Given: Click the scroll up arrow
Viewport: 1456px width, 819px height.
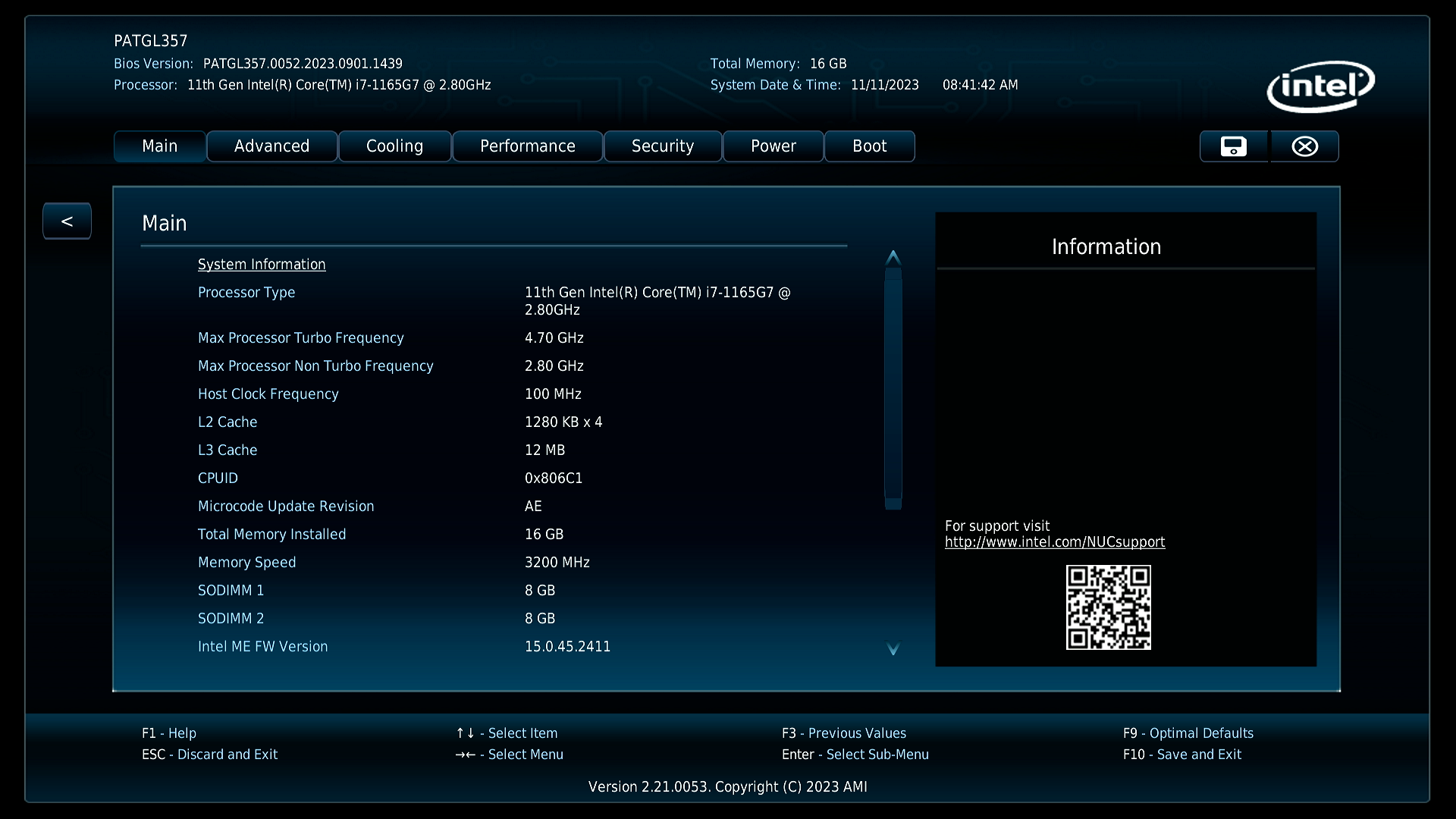Looking at the screenshot, I should [893, 257].
